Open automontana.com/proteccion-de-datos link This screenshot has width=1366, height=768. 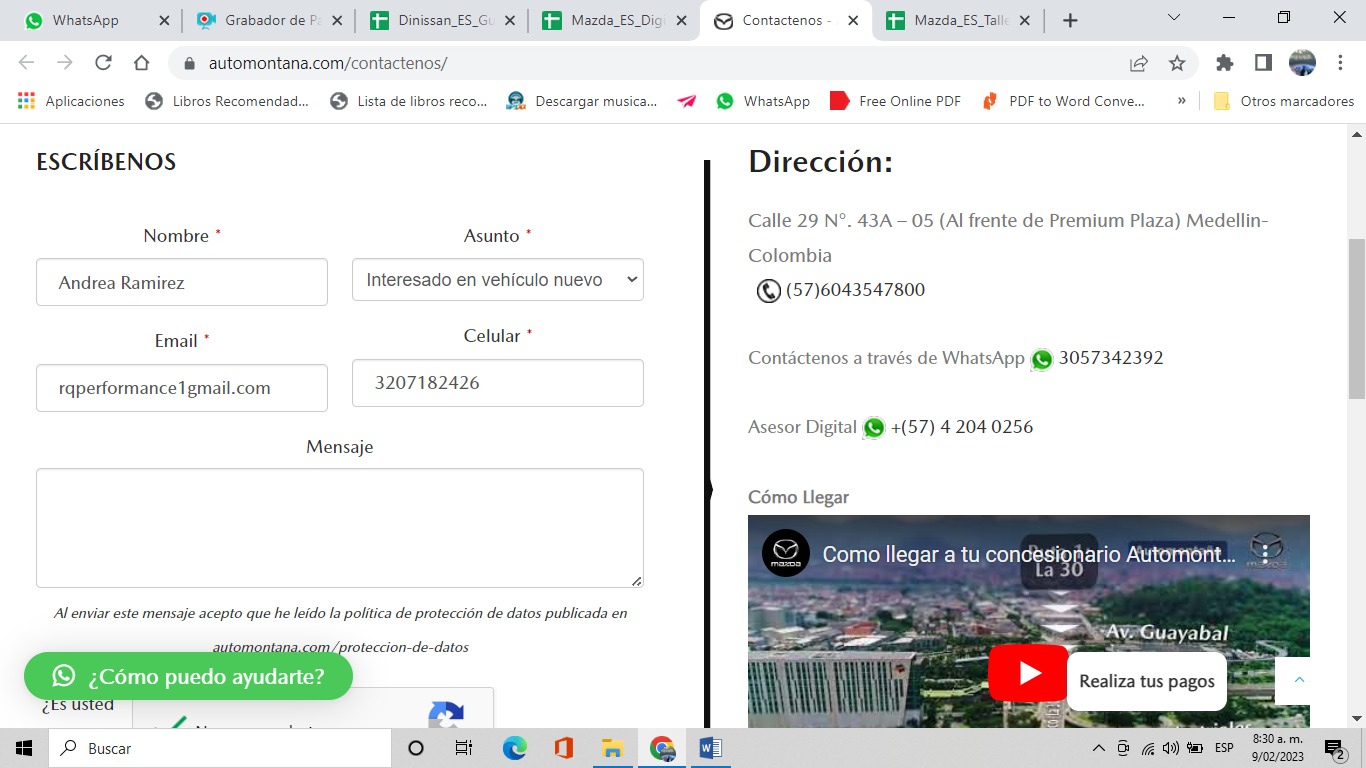(x=340, y=647)
